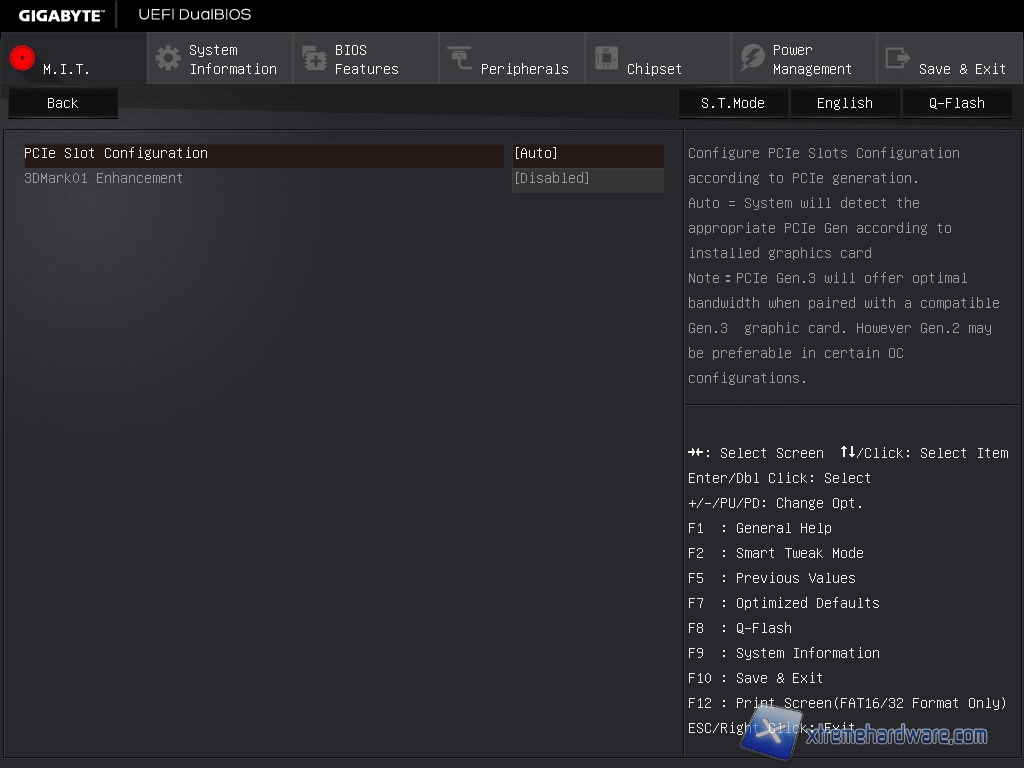The image size is (1024, 768).
Task: Click the Chipset icon
Action: [x=606, y=58]
